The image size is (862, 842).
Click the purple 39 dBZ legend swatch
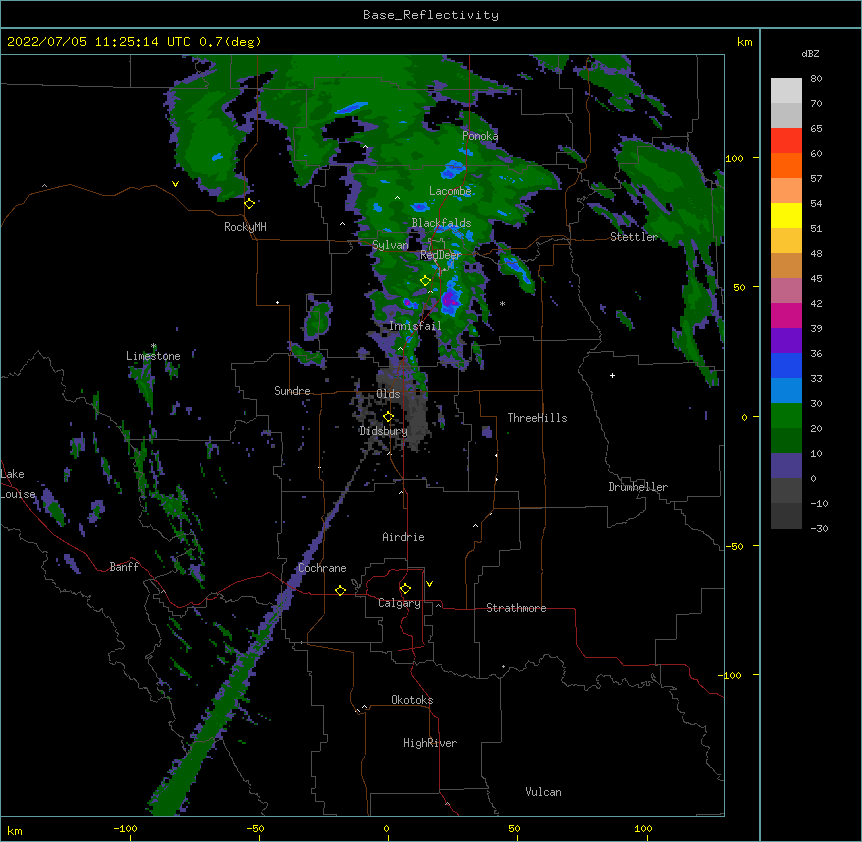pyautogui.click(x=786, y=341)
